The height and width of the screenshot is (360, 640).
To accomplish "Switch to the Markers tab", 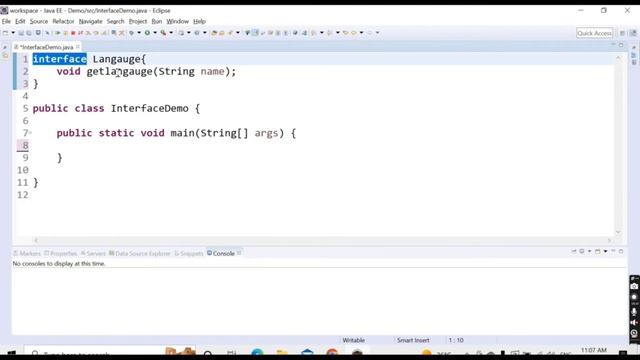I will click(x=27, y=253).
